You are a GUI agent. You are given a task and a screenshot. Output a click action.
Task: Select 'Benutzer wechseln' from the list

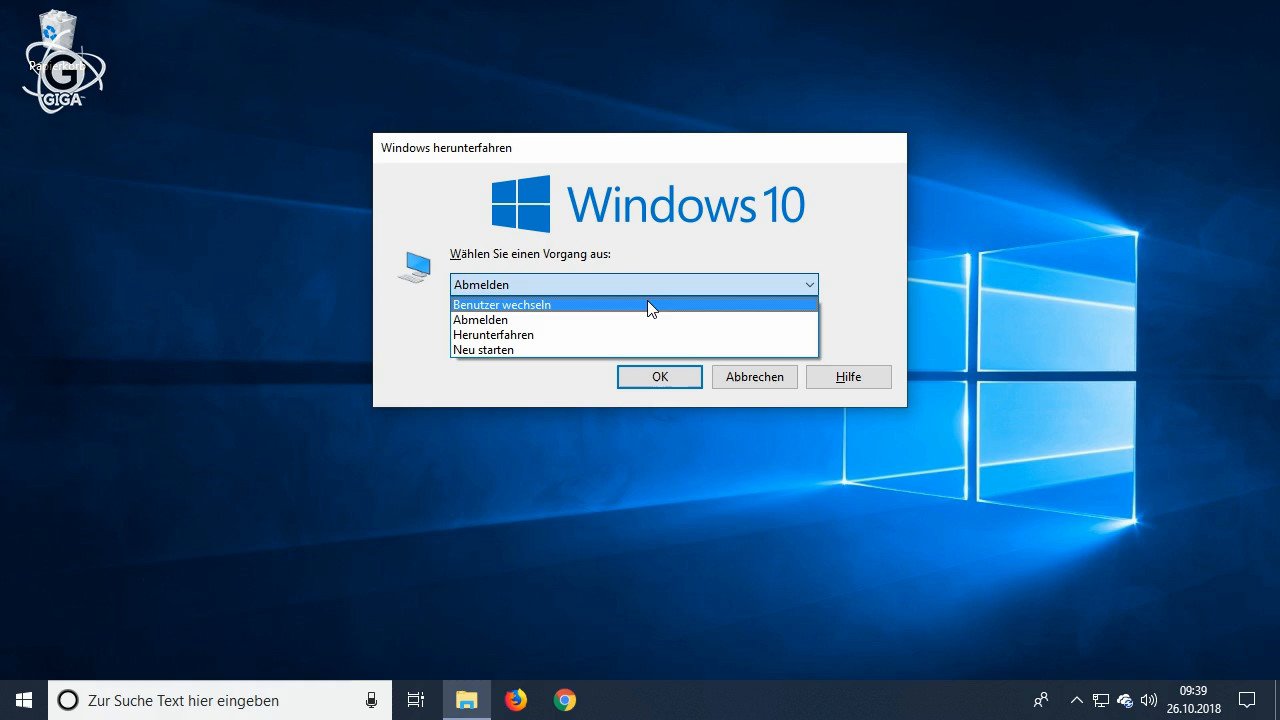tap(634, 305)
